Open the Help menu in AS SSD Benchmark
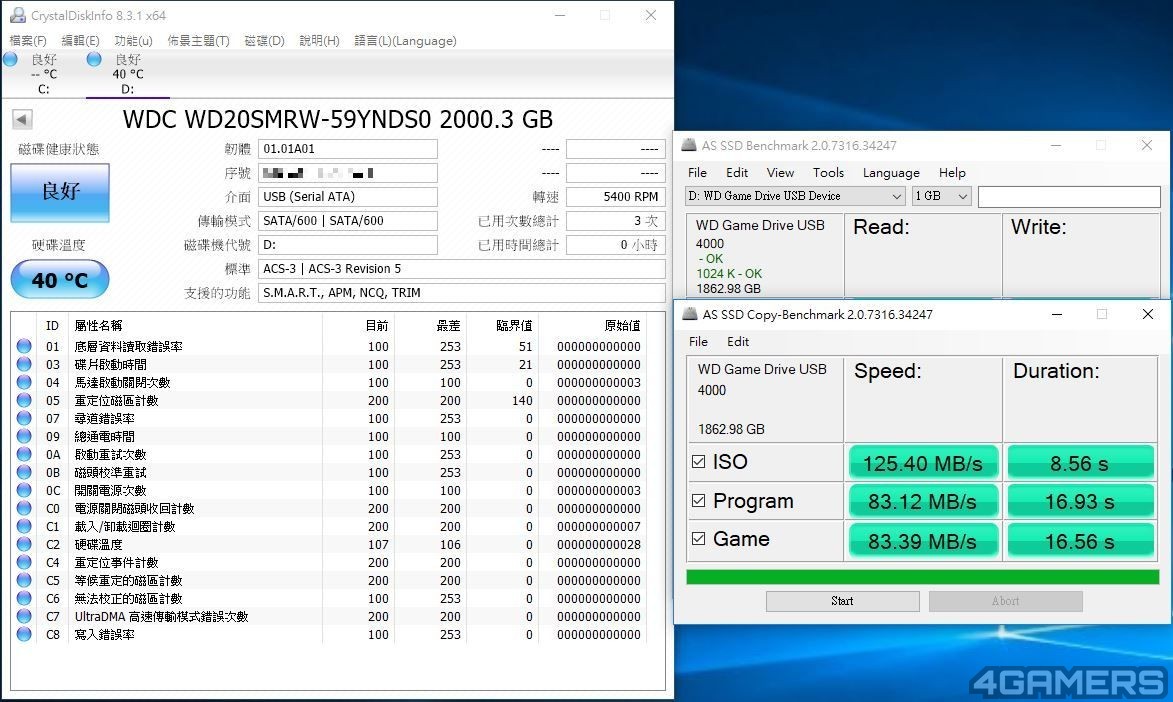Viewport: 1173px width, 702px height. click(x=952, y=172)
